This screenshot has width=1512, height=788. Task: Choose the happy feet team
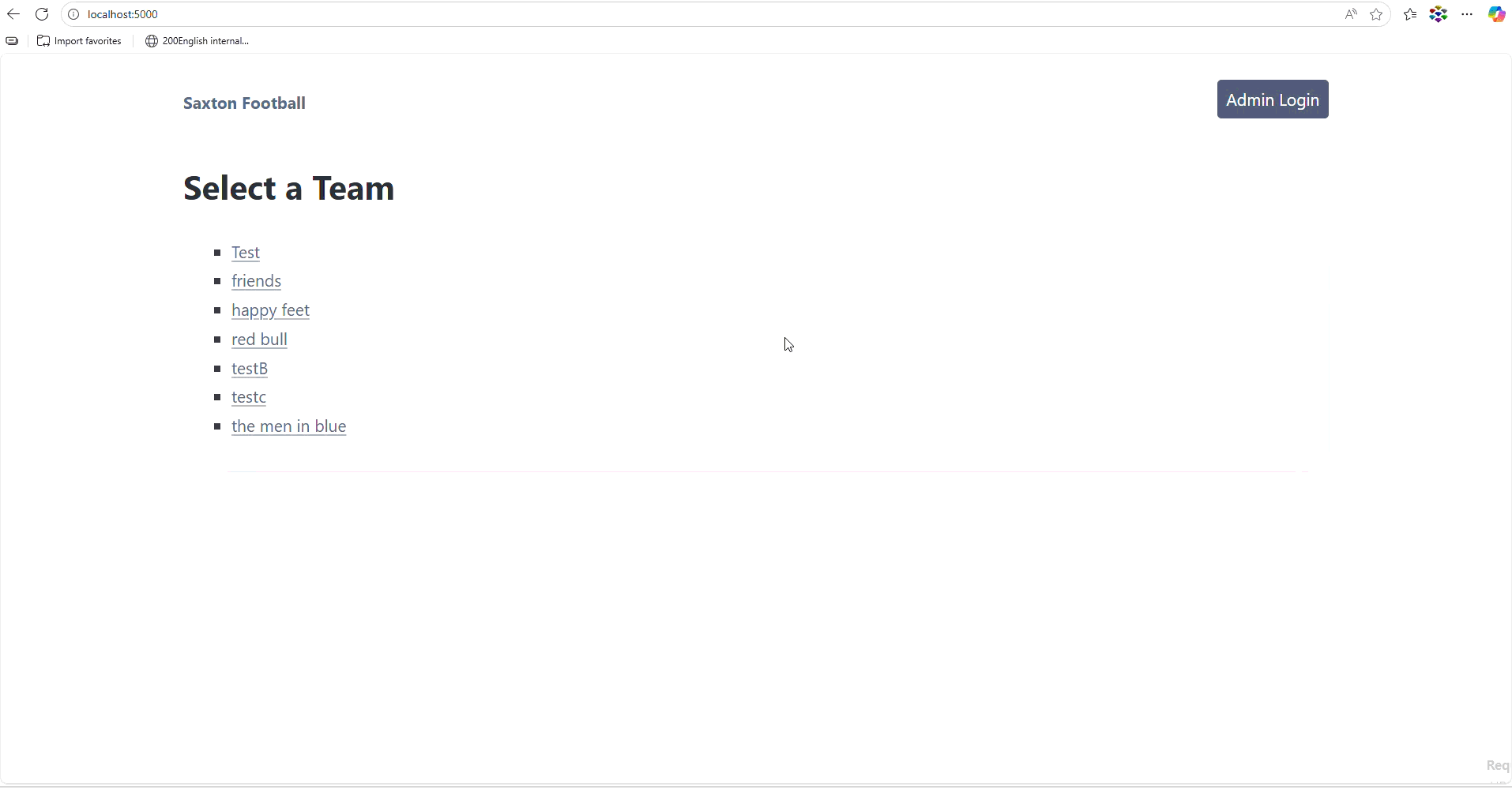point(270,310)
